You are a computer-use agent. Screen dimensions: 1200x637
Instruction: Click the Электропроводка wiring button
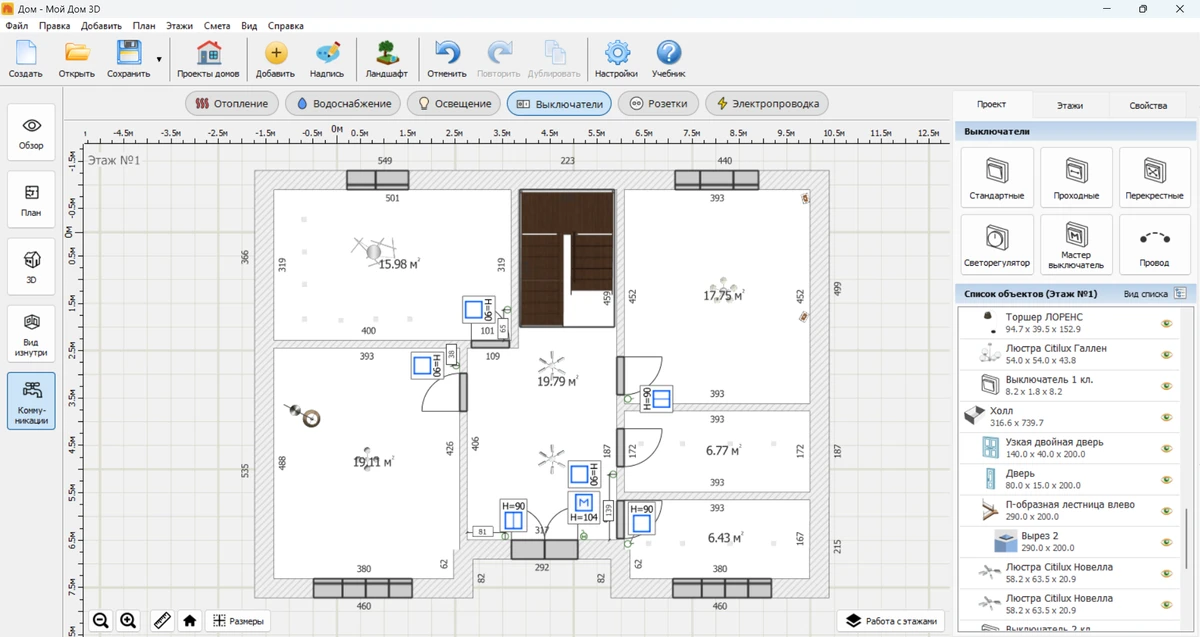[x=767, y=103]
